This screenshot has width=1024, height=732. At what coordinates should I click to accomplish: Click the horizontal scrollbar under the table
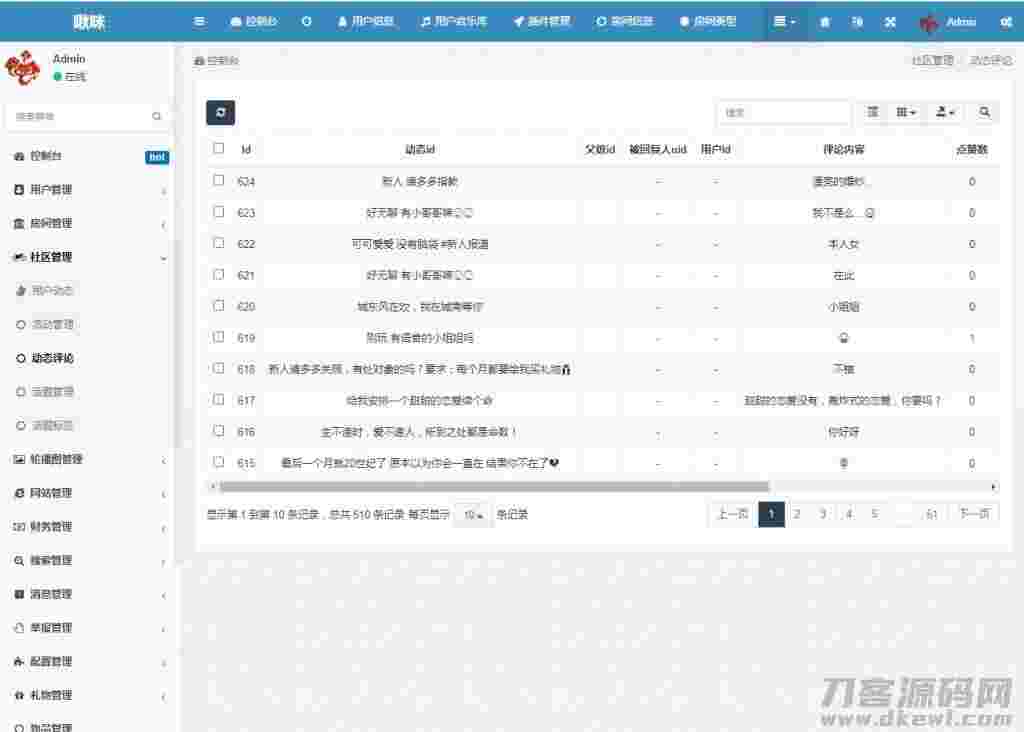coord(494,486)
